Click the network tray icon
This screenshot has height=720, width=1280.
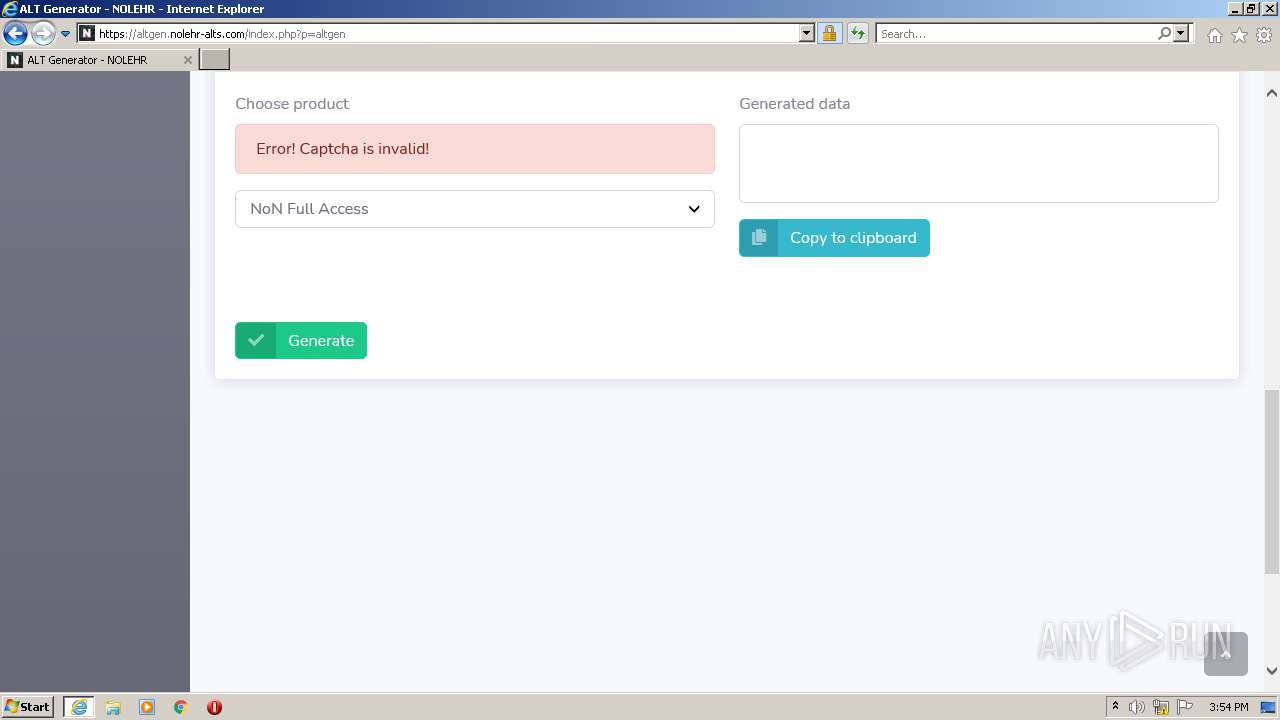tap(1161, 707)
